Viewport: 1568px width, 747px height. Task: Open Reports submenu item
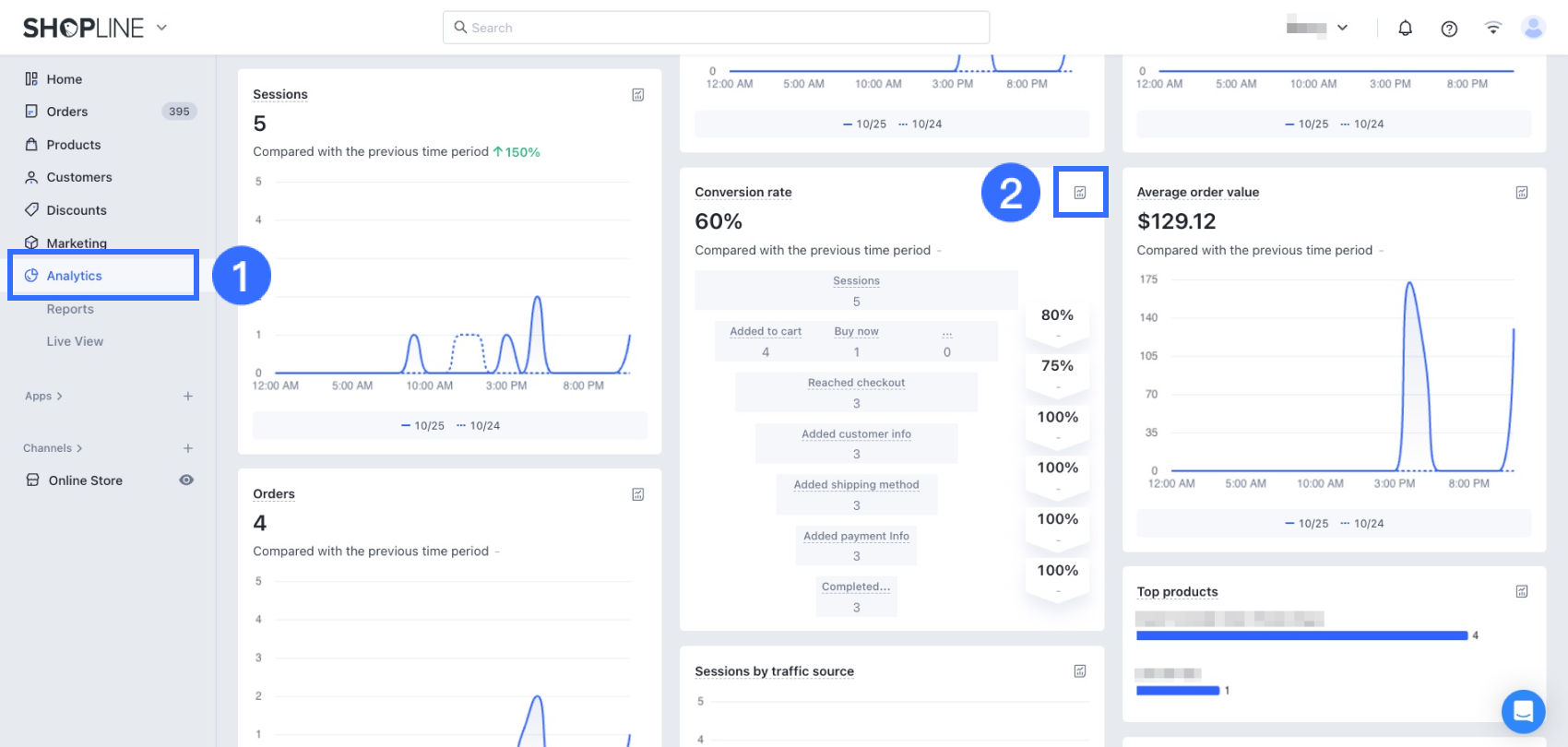click(x=70, y=309)
